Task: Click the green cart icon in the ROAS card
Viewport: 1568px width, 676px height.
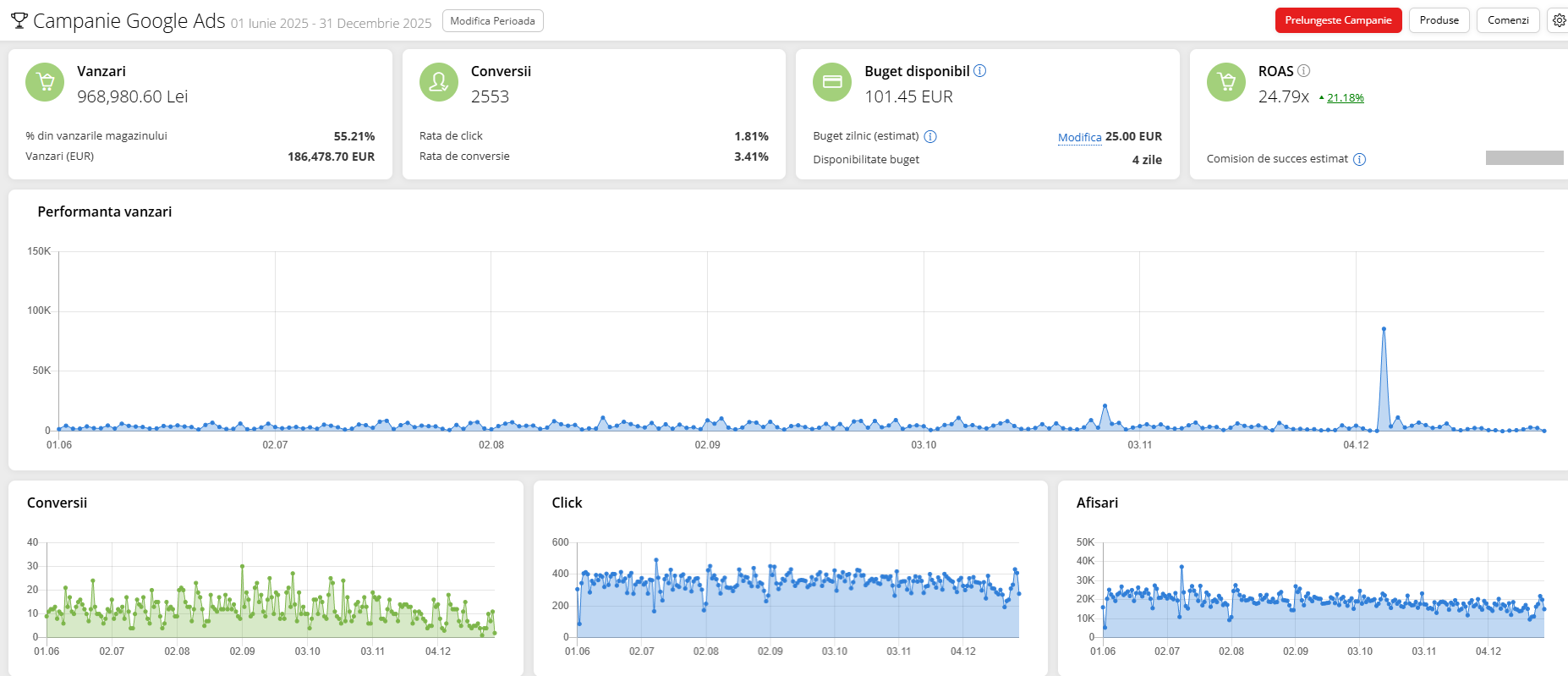Action: [1225, 82]
